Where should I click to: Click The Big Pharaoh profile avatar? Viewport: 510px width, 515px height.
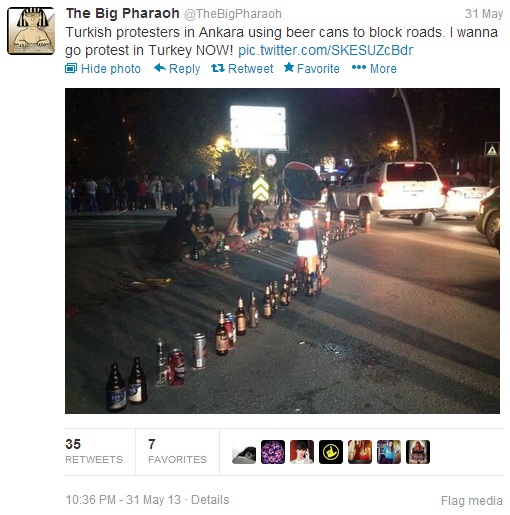[x=31, y=31]
